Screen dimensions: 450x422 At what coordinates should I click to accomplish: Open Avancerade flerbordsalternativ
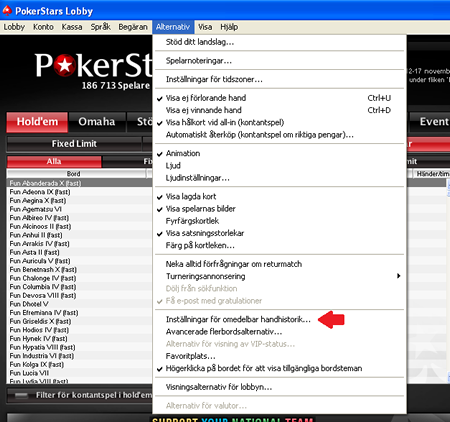(x=279, y=332)
